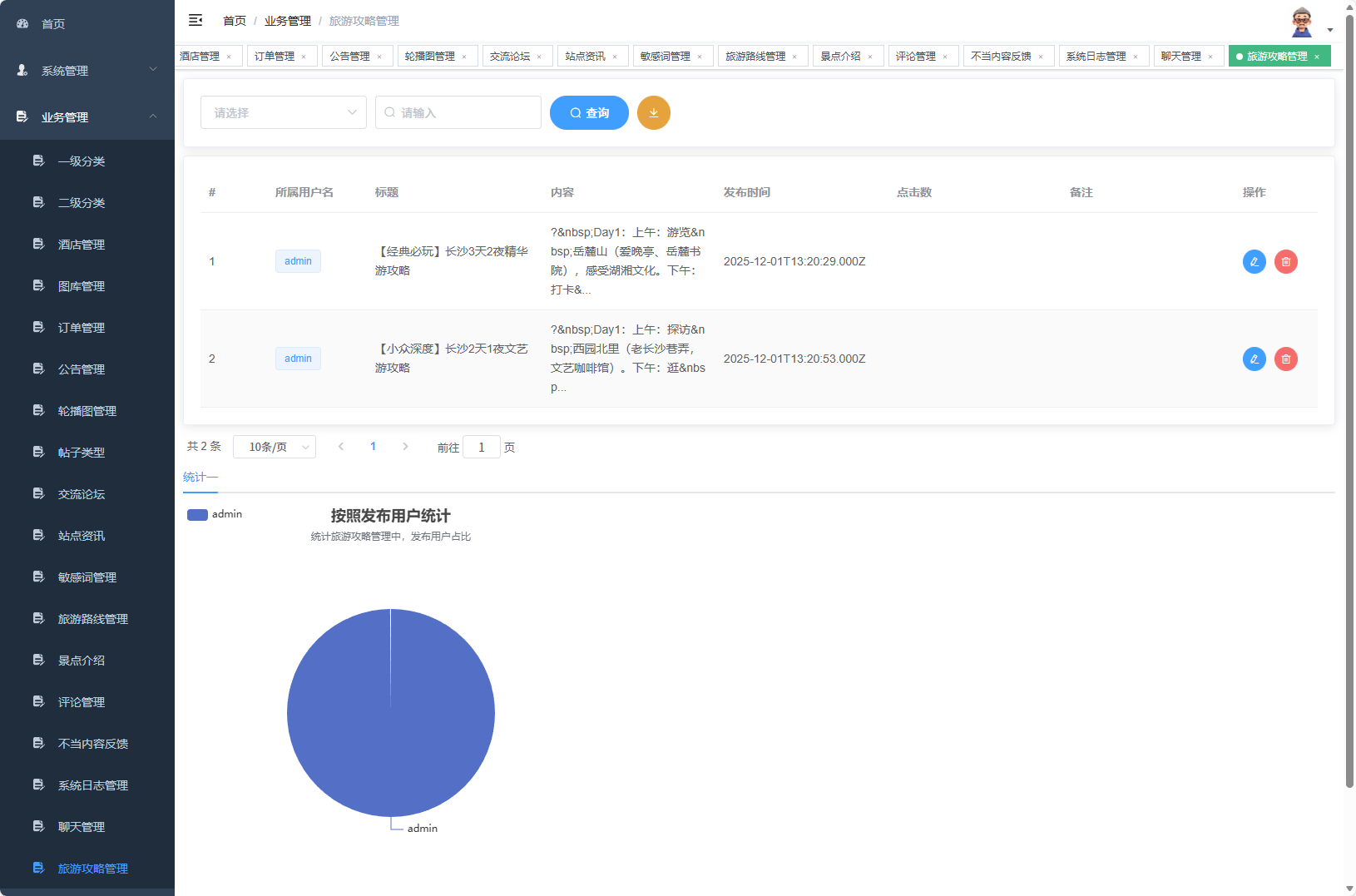Toggle the admin series in chart legend

click(x=215, y=514)
